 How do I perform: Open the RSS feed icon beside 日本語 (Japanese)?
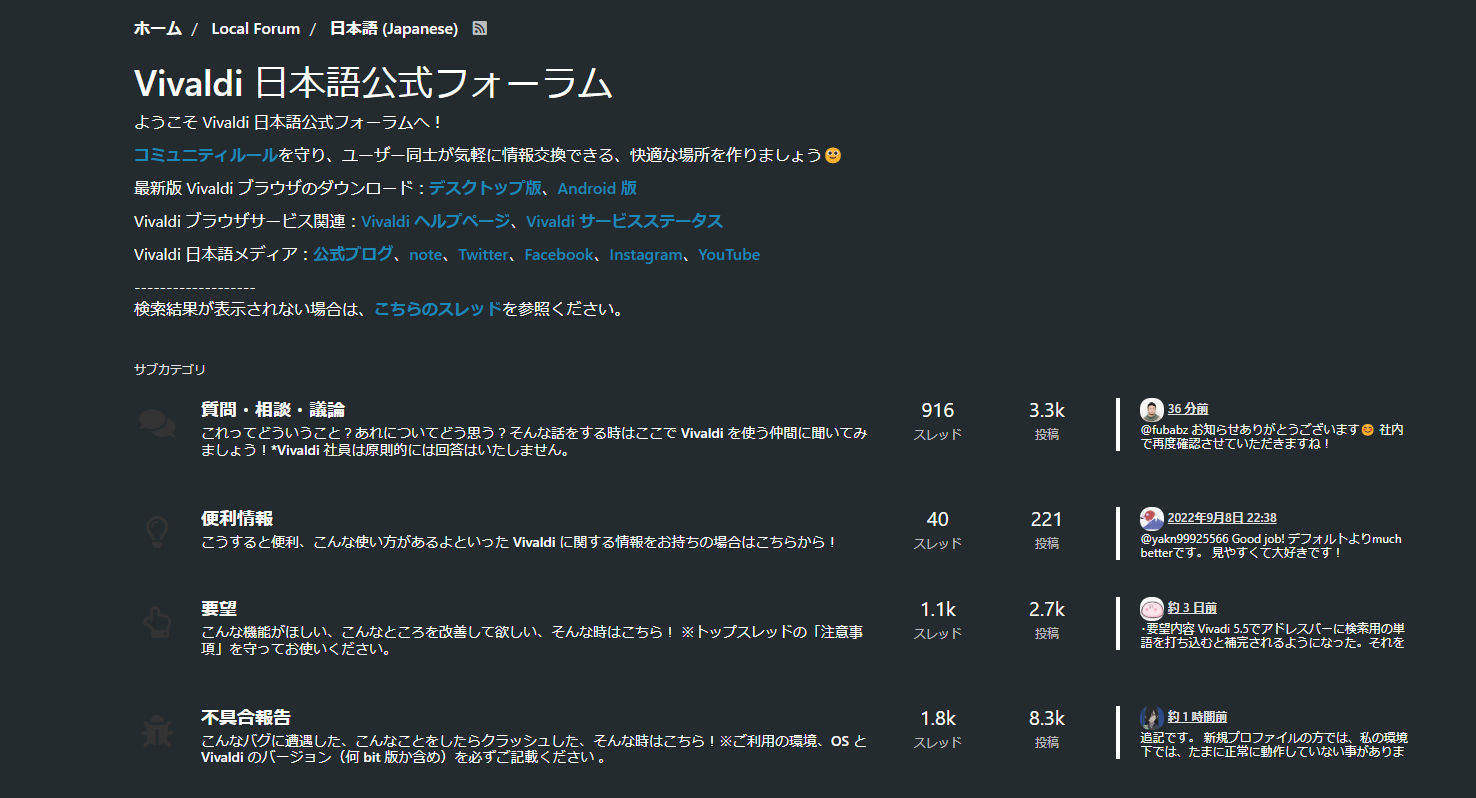[480, 29]
